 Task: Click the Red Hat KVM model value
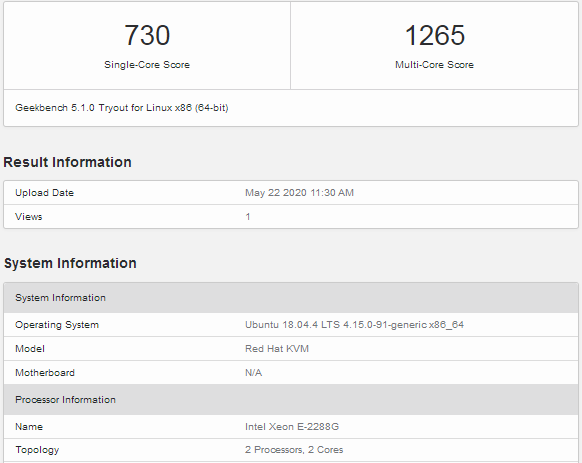pyautogui.click(x=277, y=349)
